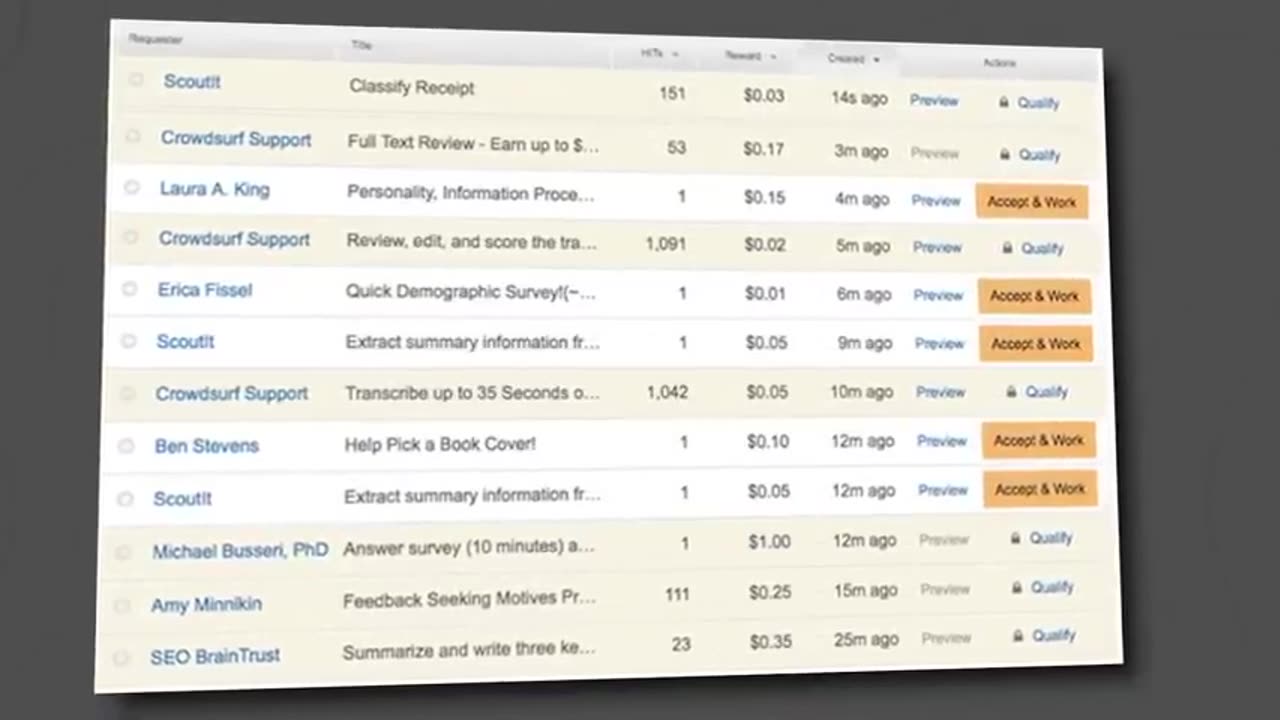This screenshot has height=720, width=1280.
Task: Preview the Personality, Information Processing HIT
Action: pos(936,201)
